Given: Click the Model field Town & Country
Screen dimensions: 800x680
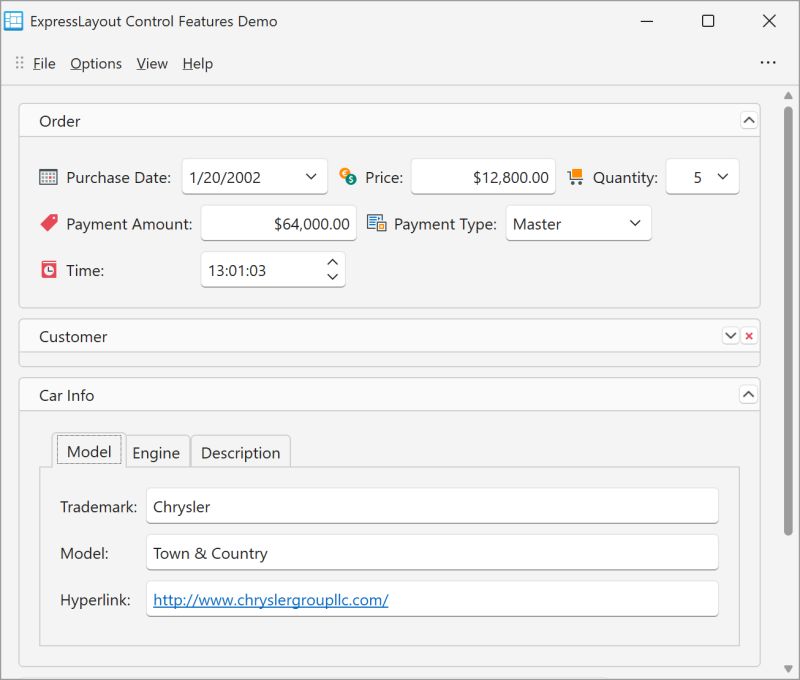Looking at the screenshot, I should (432, 552).
